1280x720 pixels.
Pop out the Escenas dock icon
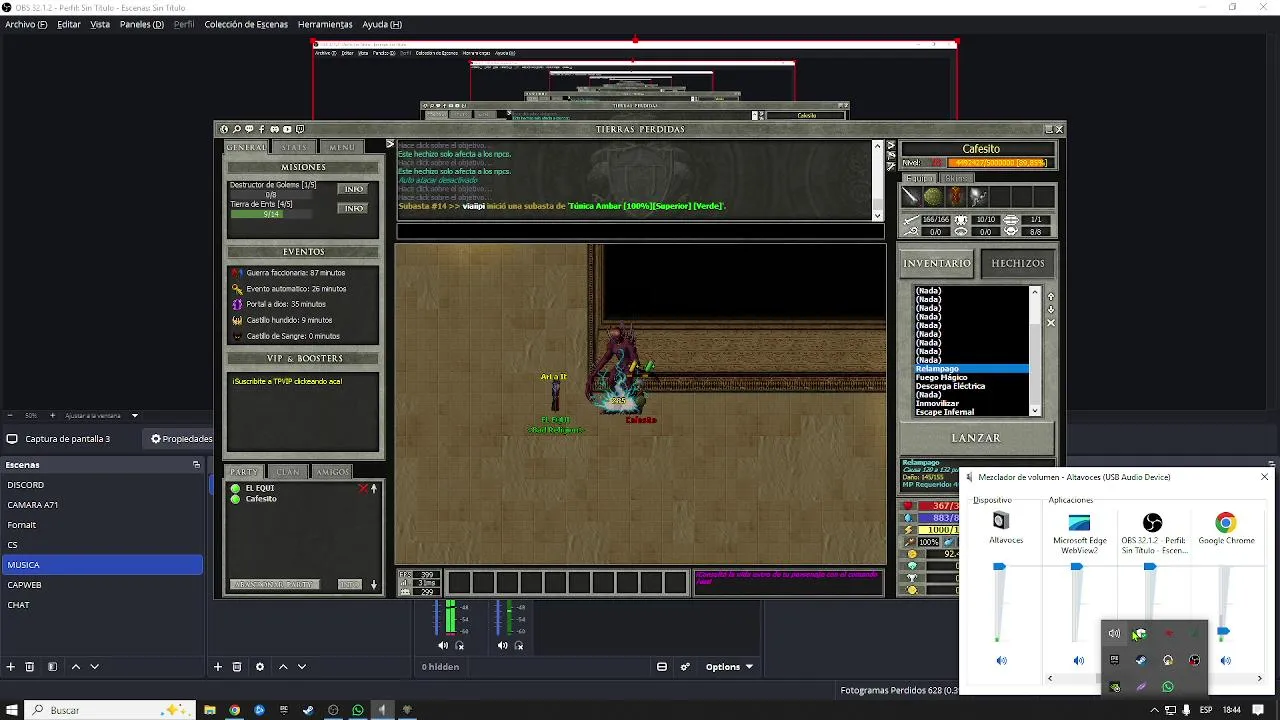(196, 465)
